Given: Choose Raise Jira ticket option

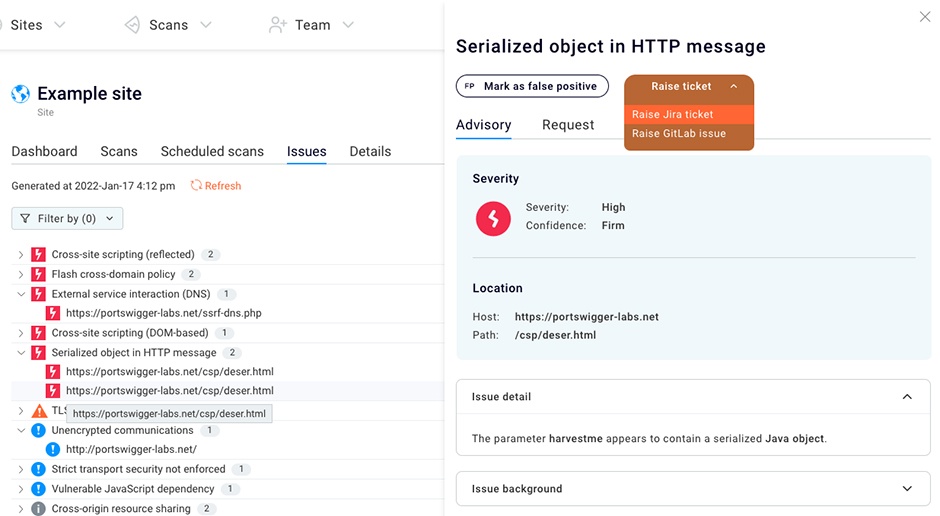Looking at the screenshot, I should (689, 114).
